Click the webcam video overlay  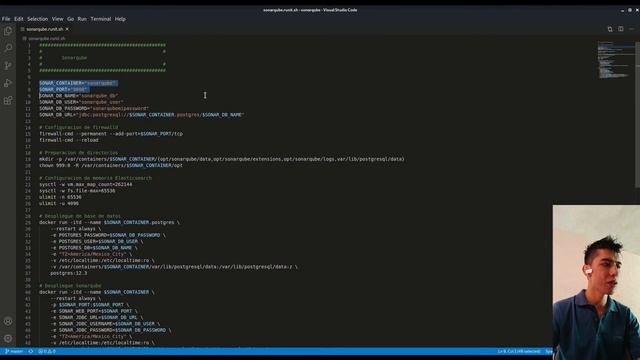point(596,282)
